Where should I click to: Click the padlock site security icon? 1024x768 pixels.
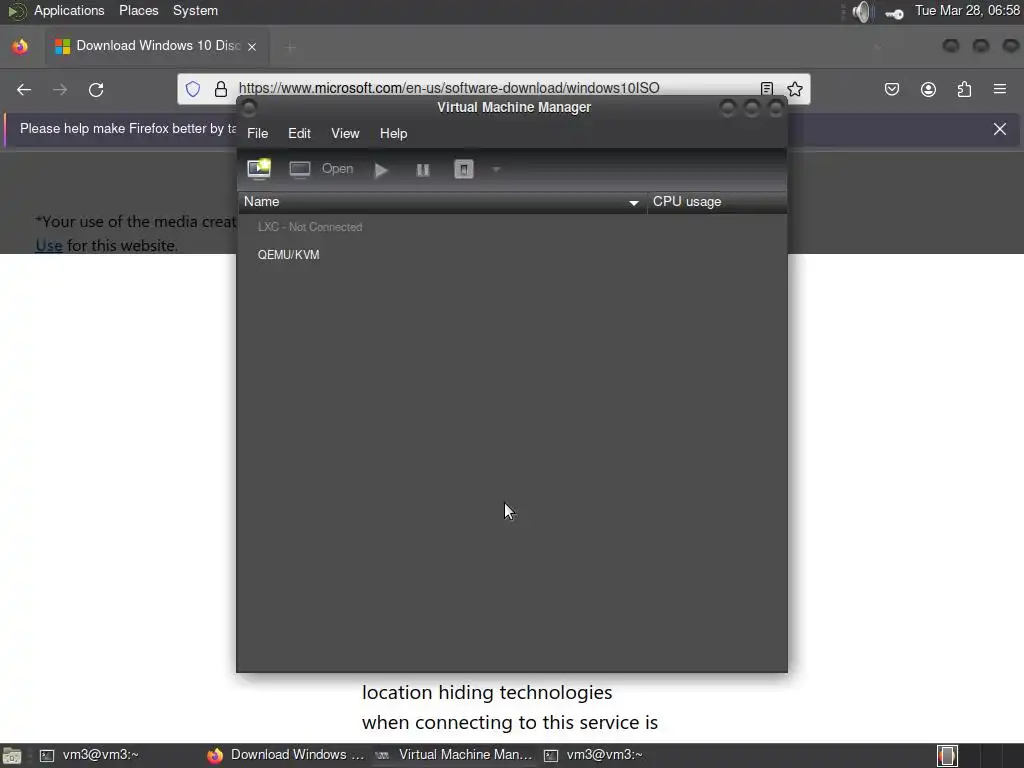coord(221,89)
